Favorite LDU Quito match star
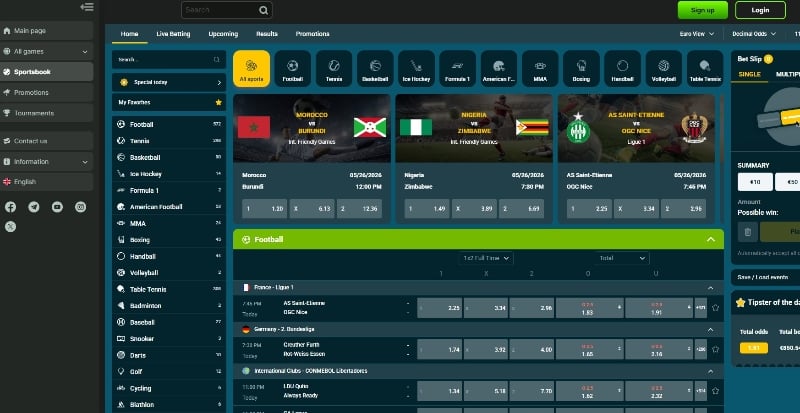Screen dimensions: 800x413 (715, 391)
